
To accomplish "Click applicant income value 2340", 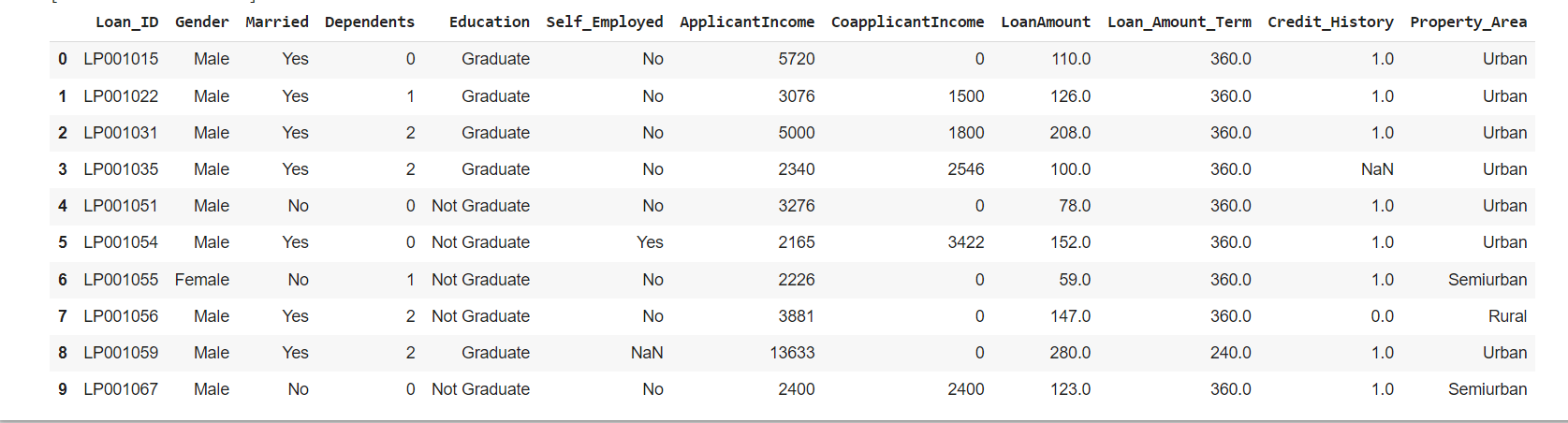I will coord(797,169).
